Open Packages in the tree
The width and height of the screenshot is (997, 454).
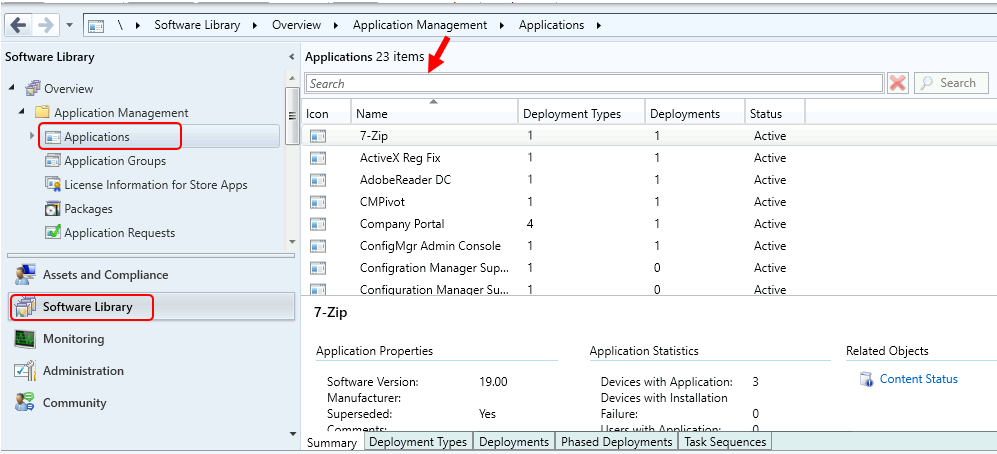88,209
